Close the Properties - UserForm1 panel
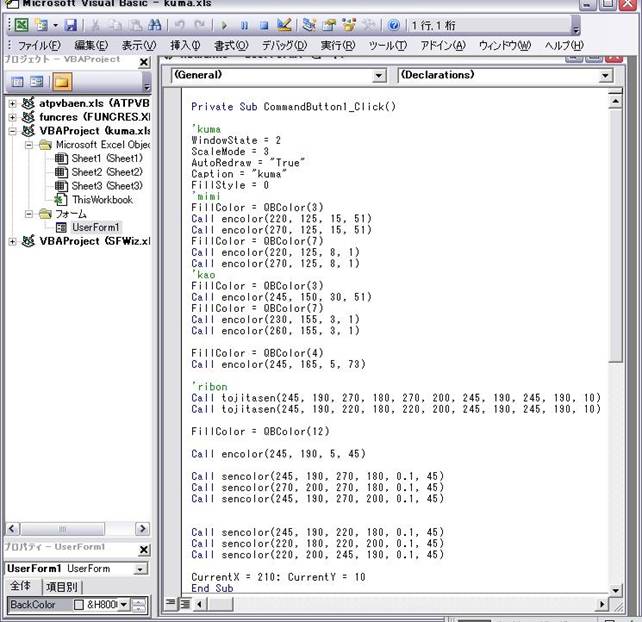 pyautogui.click(x=144, y=550)
